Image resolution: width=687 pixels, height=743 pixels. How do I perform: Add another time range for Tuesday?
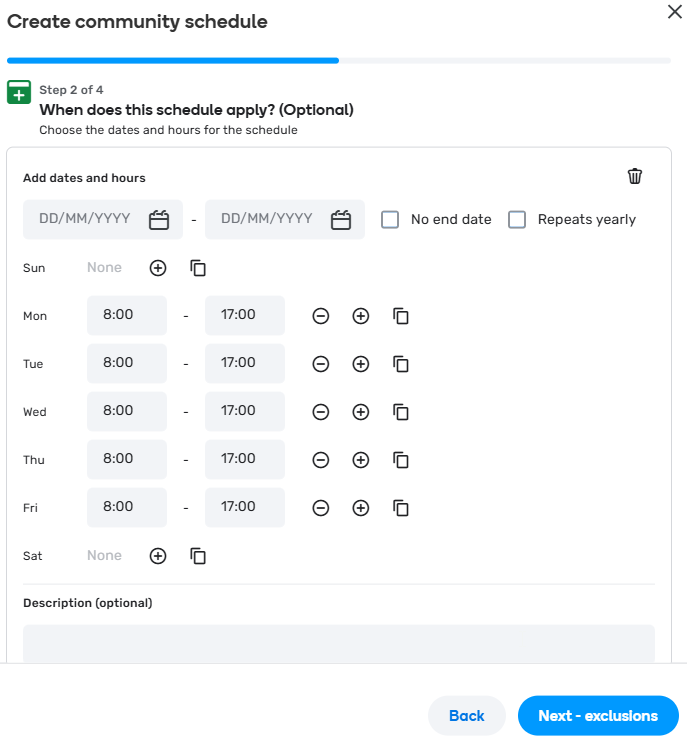[361, 364]
